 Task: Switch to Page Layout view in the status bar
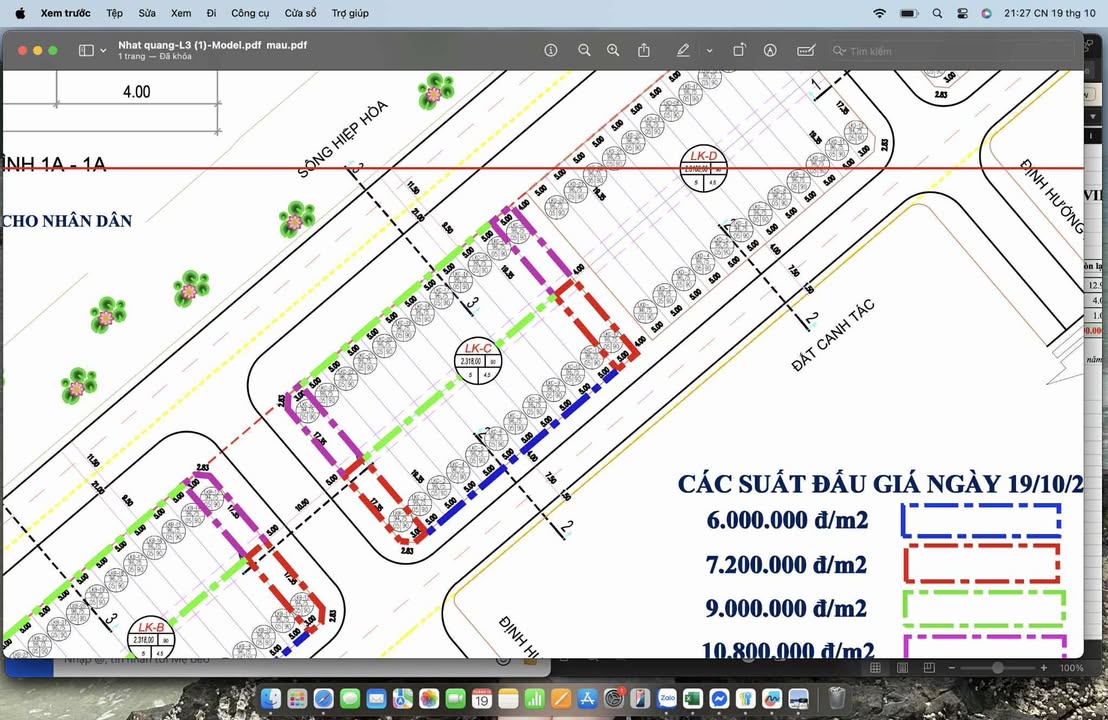pyautogui.click(x=903, y=668)
